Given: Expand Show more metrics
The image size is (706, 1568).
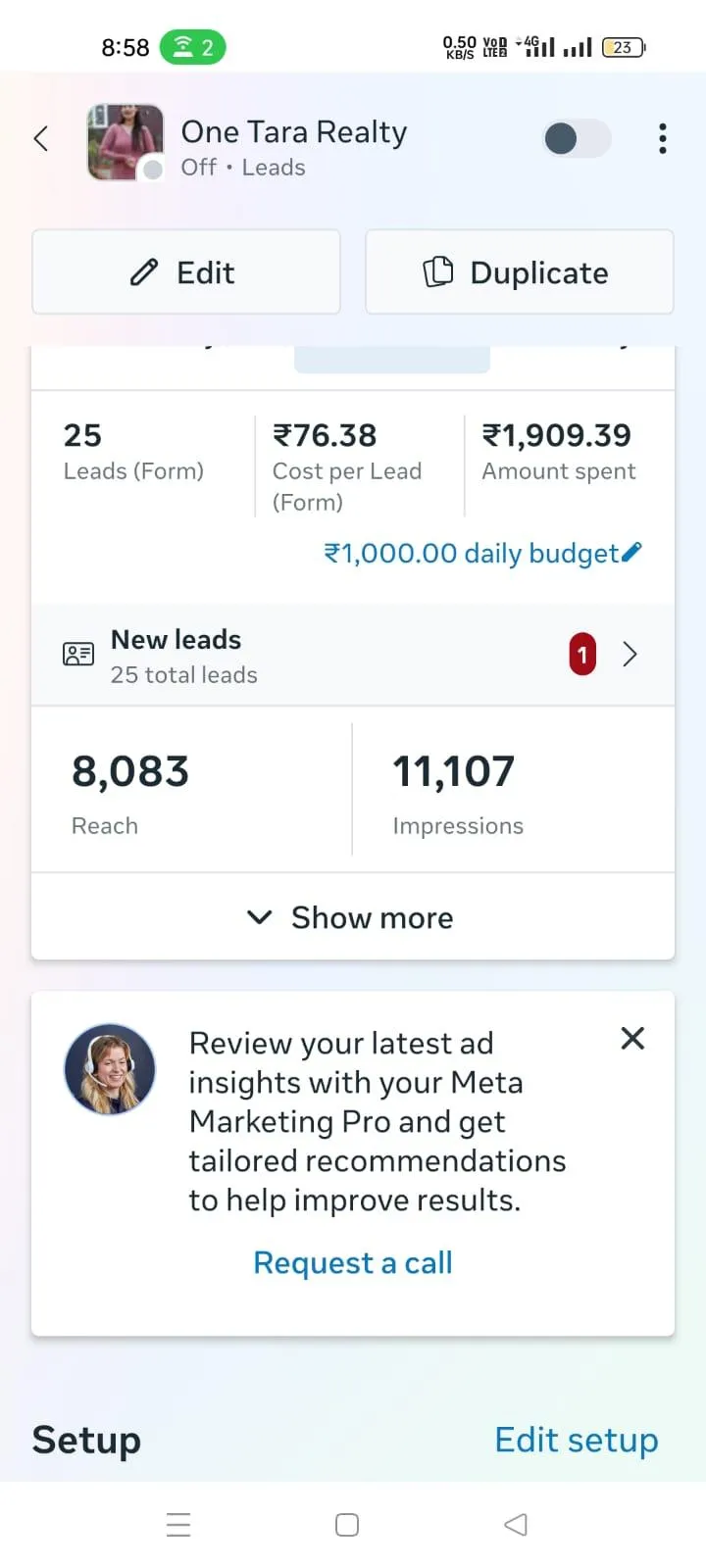Looking at the screenshot, I should pos(353,917).
